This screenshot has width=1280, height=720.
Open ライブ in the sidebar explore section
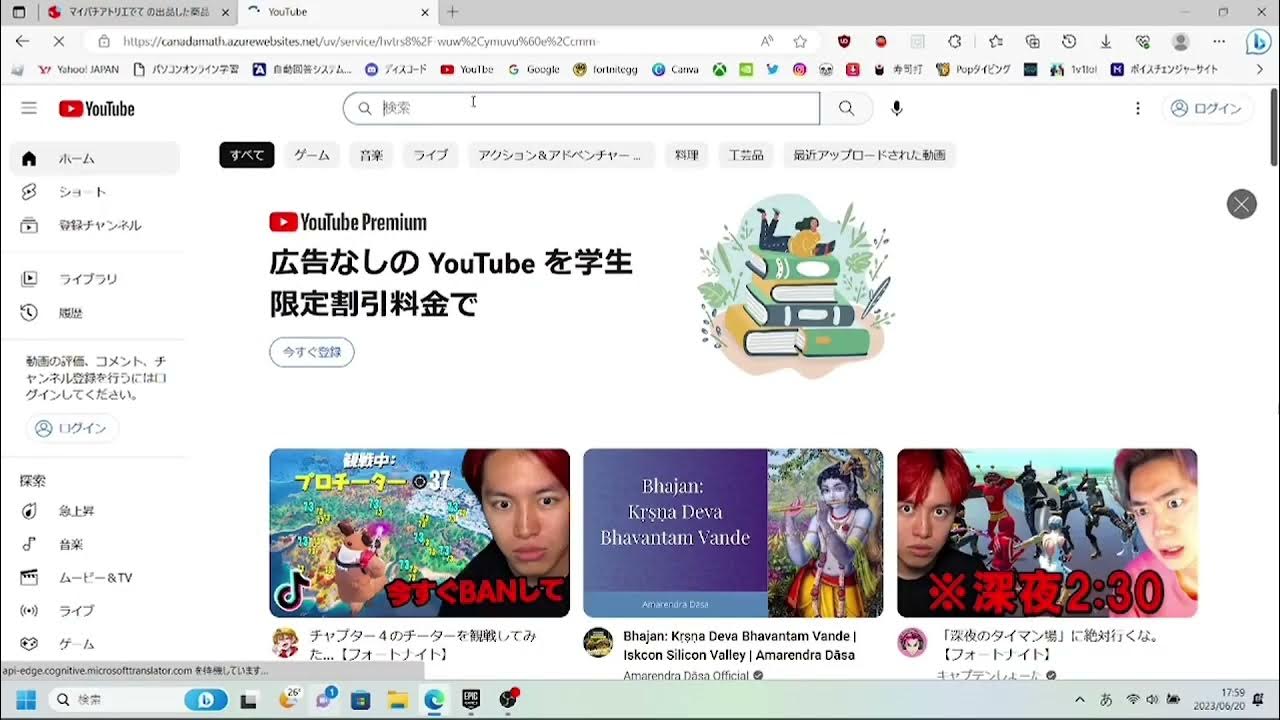coord(95,610)
